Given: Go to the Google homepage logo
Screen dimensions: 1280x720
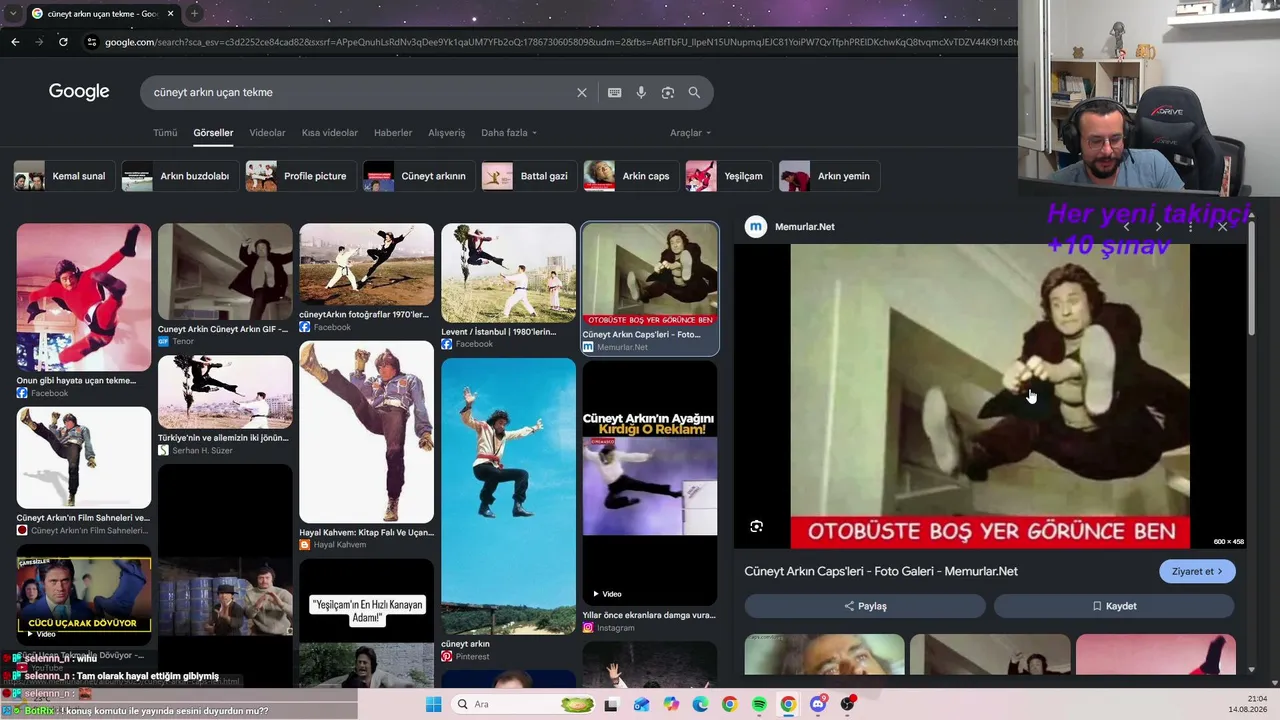Looking at the screenshot, I should click(79, 92).
